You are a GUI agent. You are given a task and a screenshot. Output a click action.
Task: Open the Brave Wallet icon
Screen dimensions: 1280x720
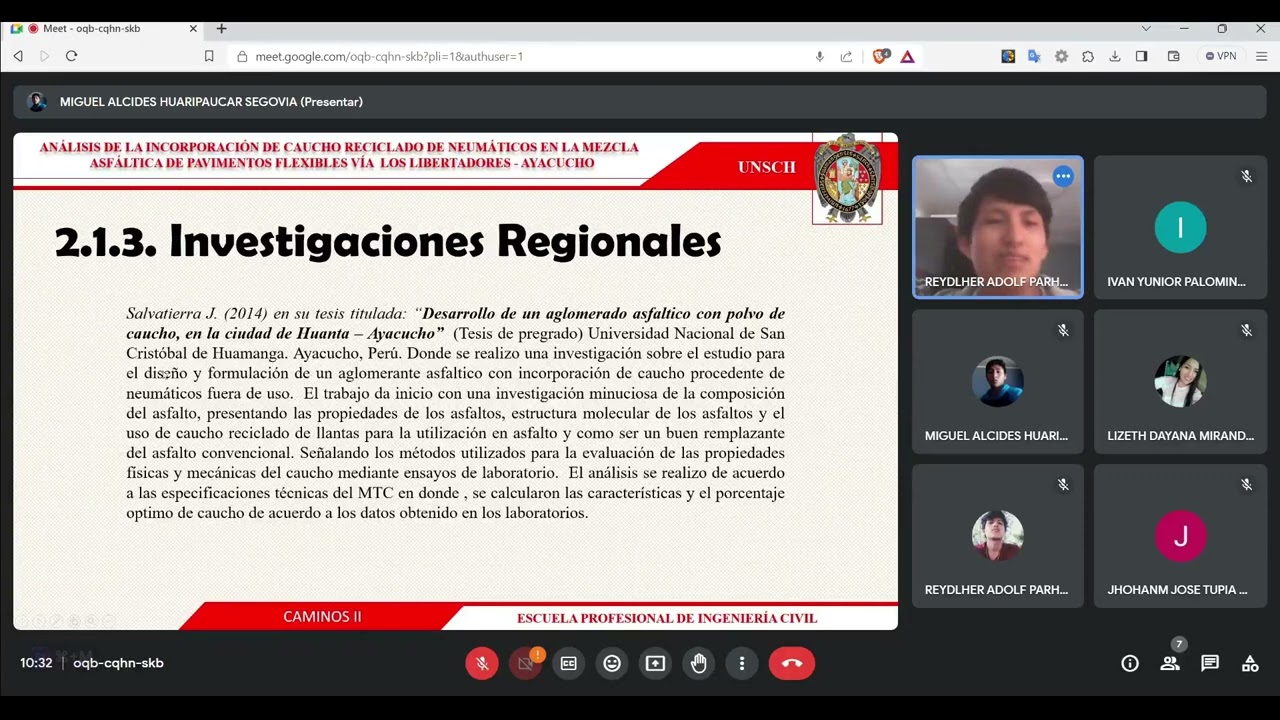pyautogui.click(x=1174, y=56)
